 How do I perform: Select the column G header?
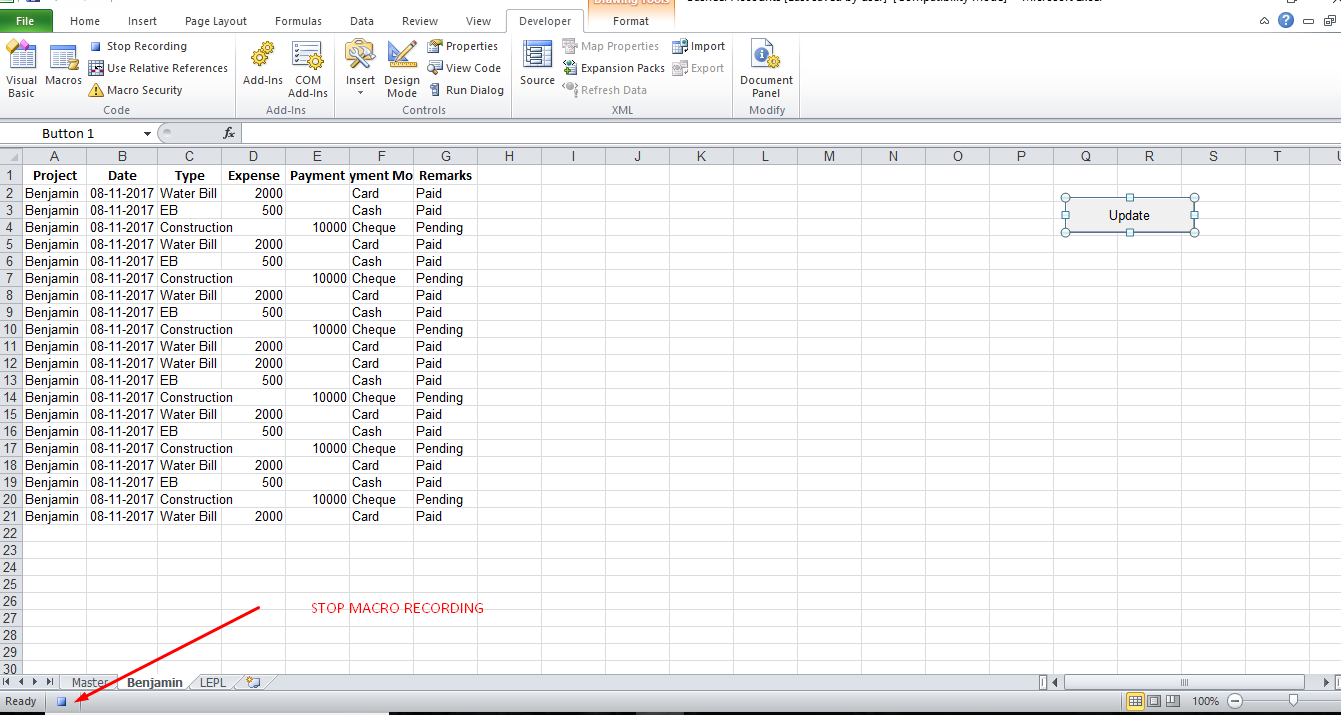tap(445, 156)
